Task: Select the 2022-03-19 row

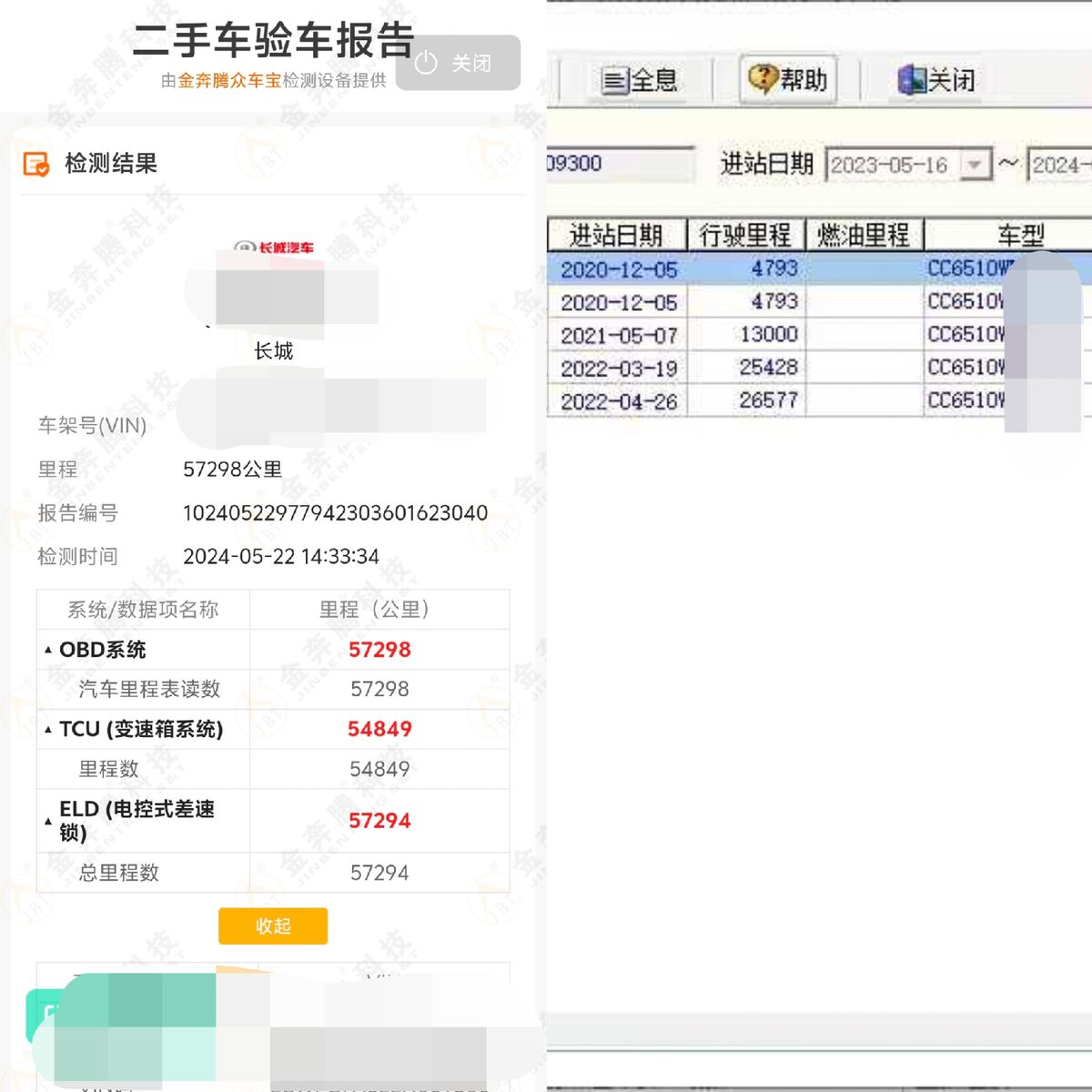Action: point(819,368)
